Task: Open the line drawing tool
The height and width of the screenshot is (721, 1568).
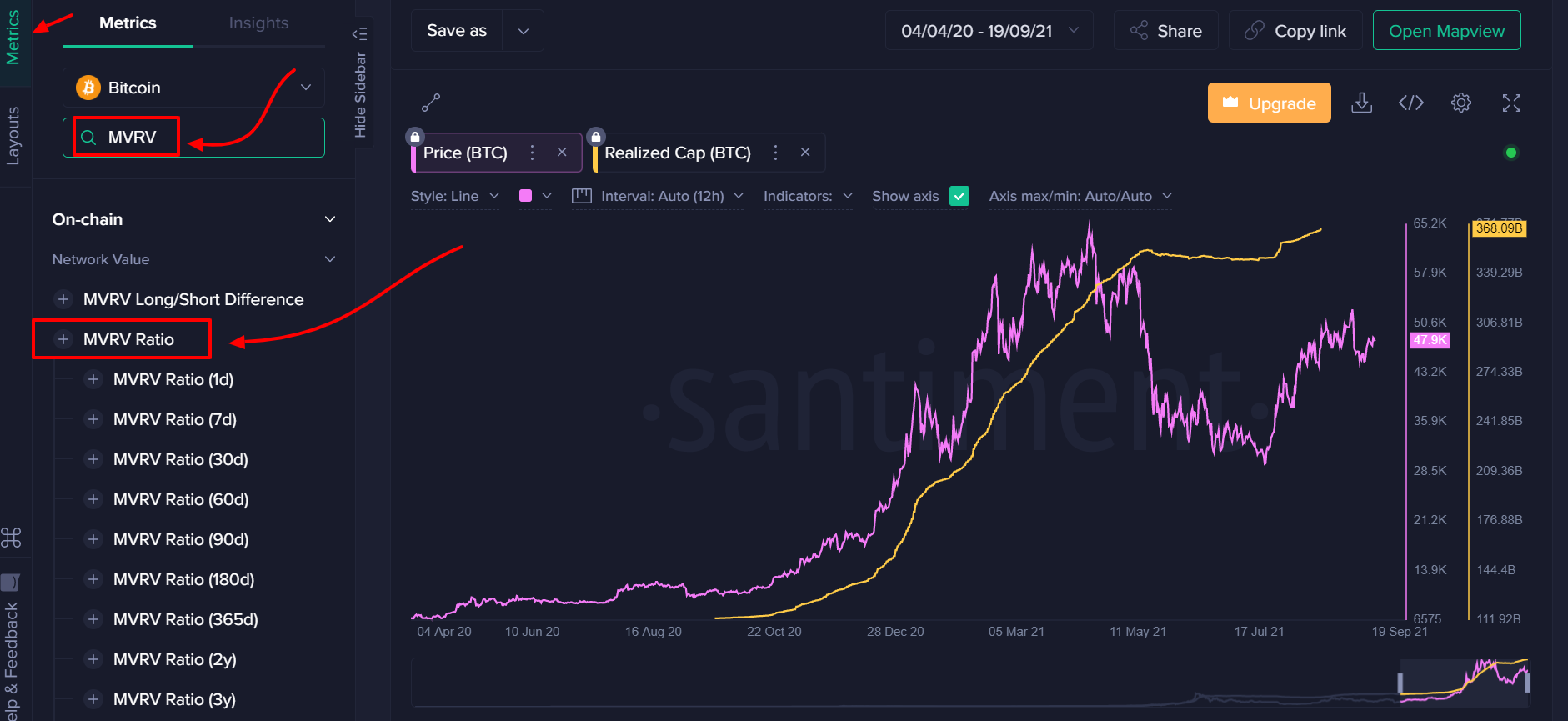Action: [431, 103]
